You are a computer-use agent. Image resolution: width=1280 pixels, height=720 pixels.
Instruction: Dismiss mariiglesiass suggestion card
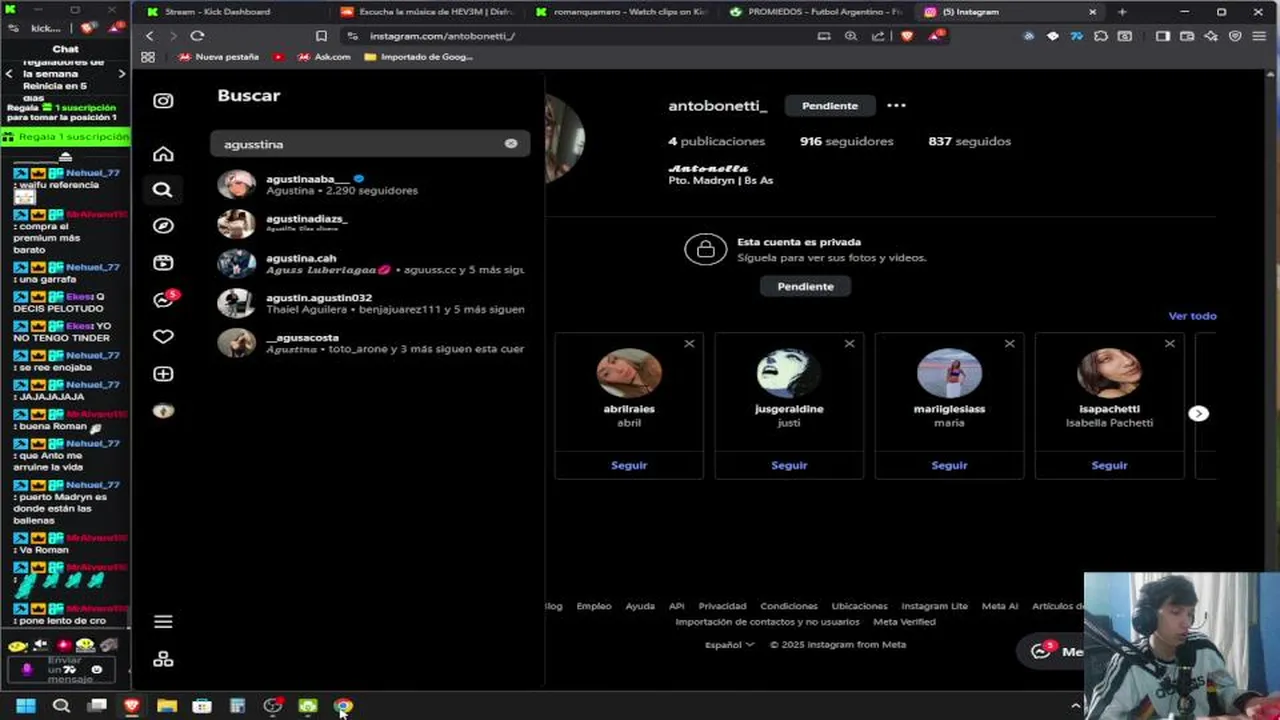coord(1009,344)
